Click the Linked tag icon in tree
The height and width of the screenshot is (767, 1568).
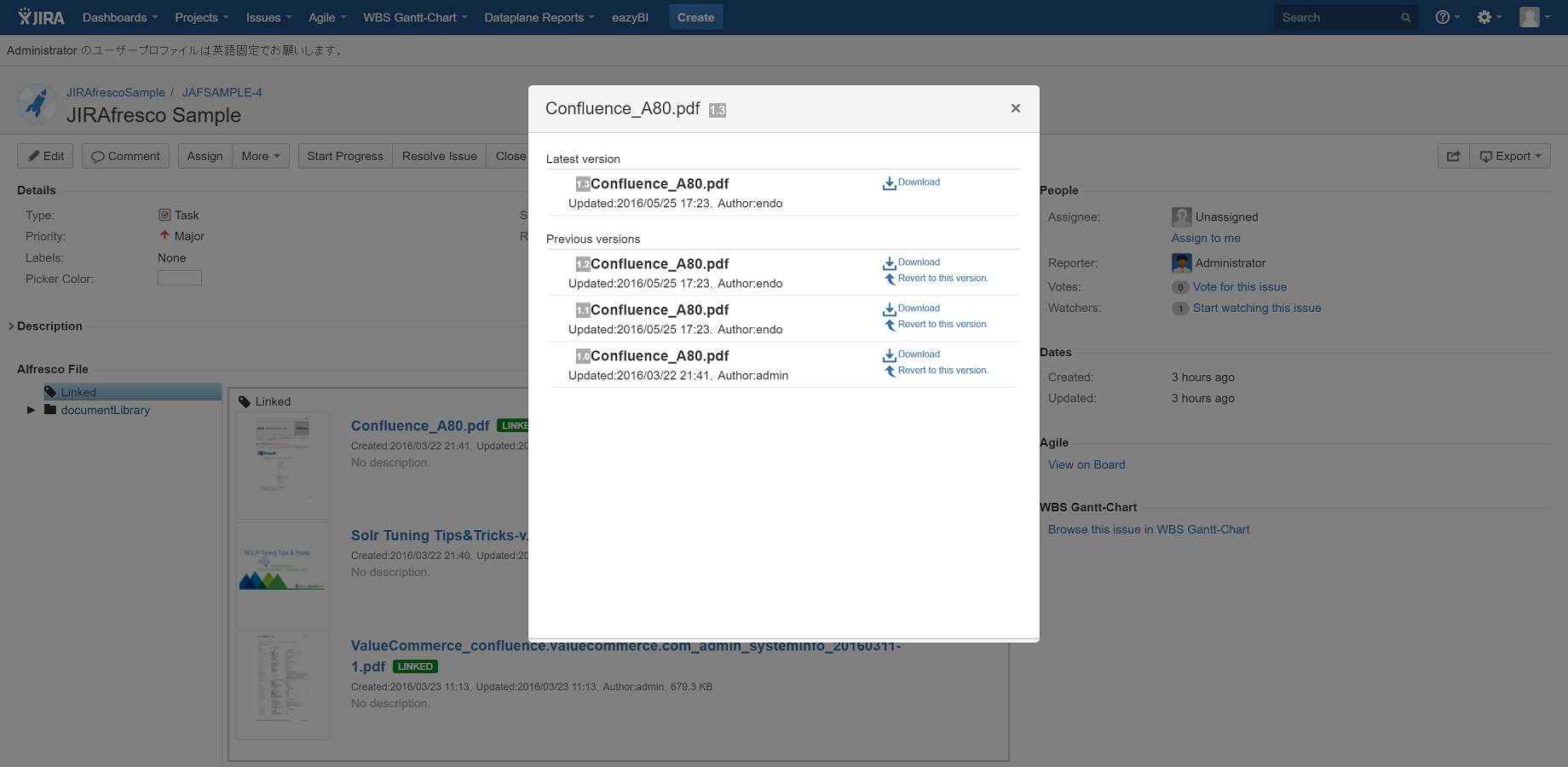(50, 392)
